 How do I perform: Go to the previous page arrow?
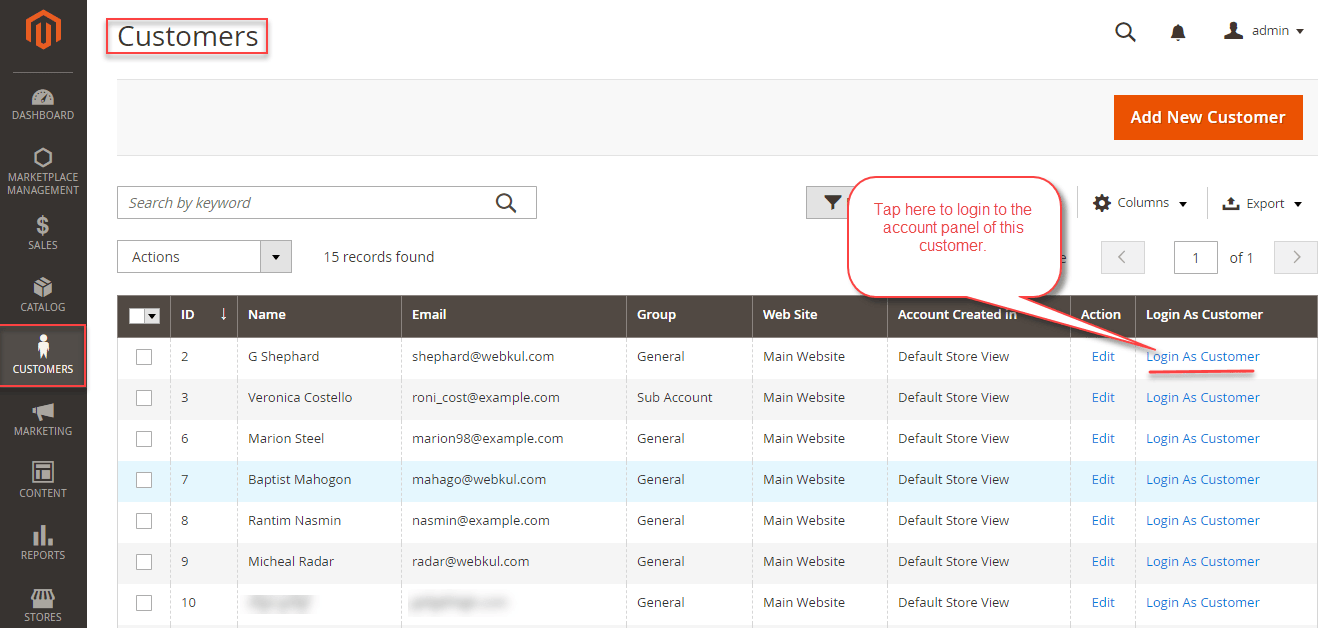click(x=1122, y=257)
